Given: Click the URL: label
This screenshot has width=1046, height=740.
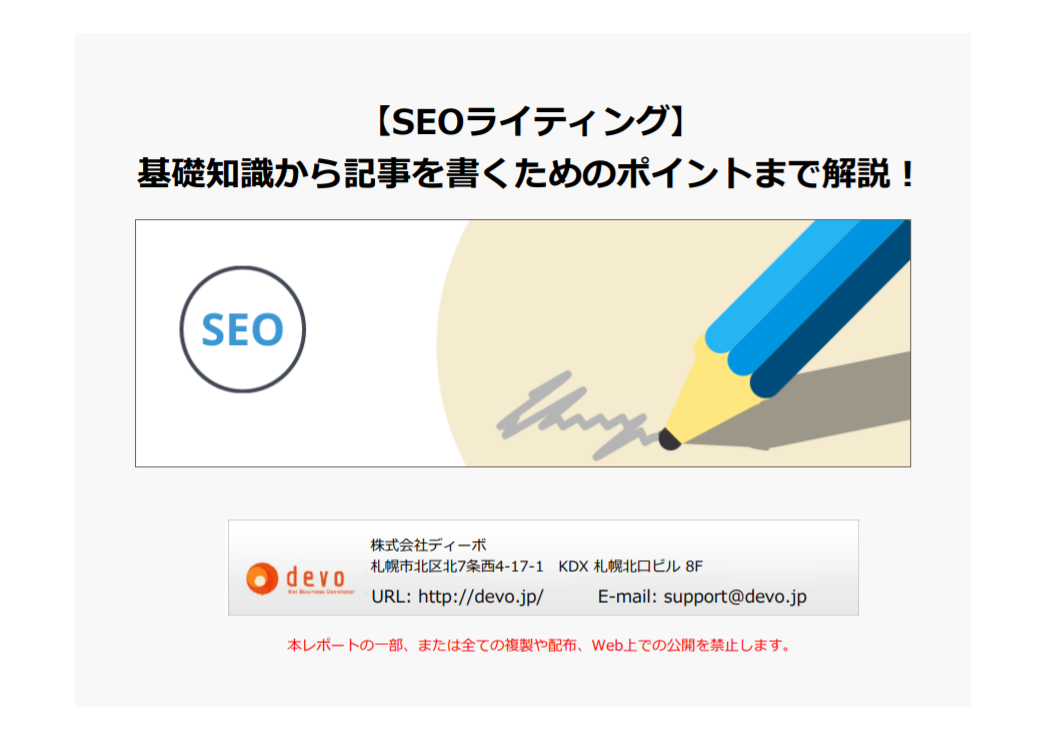Looking at the screenshot, I should point(392,596).
